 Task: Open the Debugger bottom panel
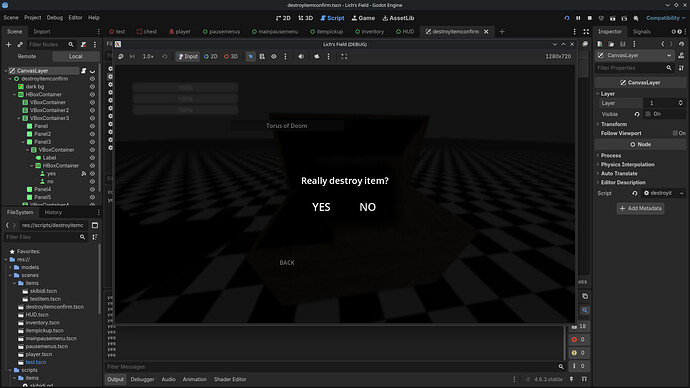point(143,379)
